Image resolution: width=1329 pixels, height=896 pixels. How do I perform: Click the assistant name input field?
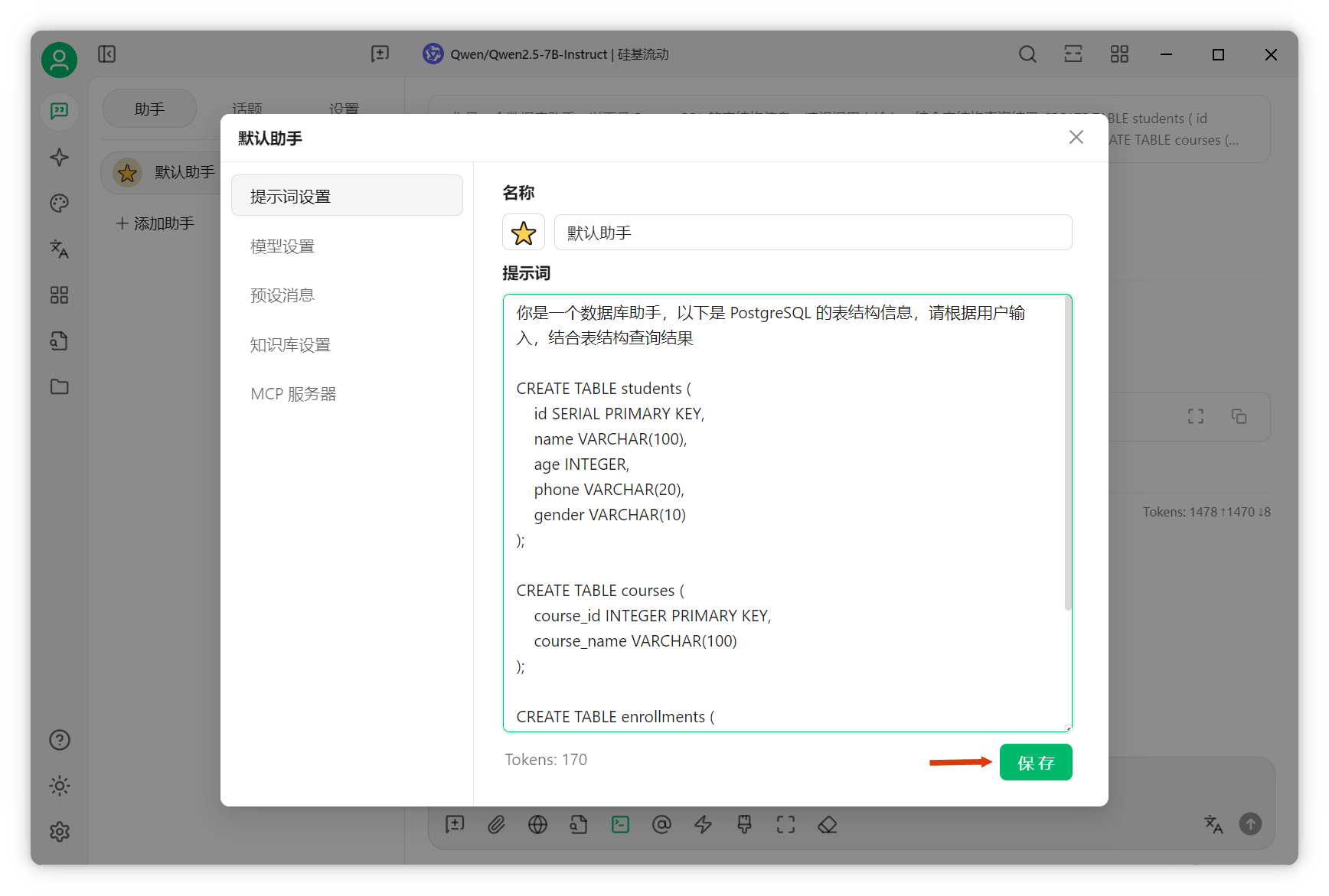tap(813, 233)
